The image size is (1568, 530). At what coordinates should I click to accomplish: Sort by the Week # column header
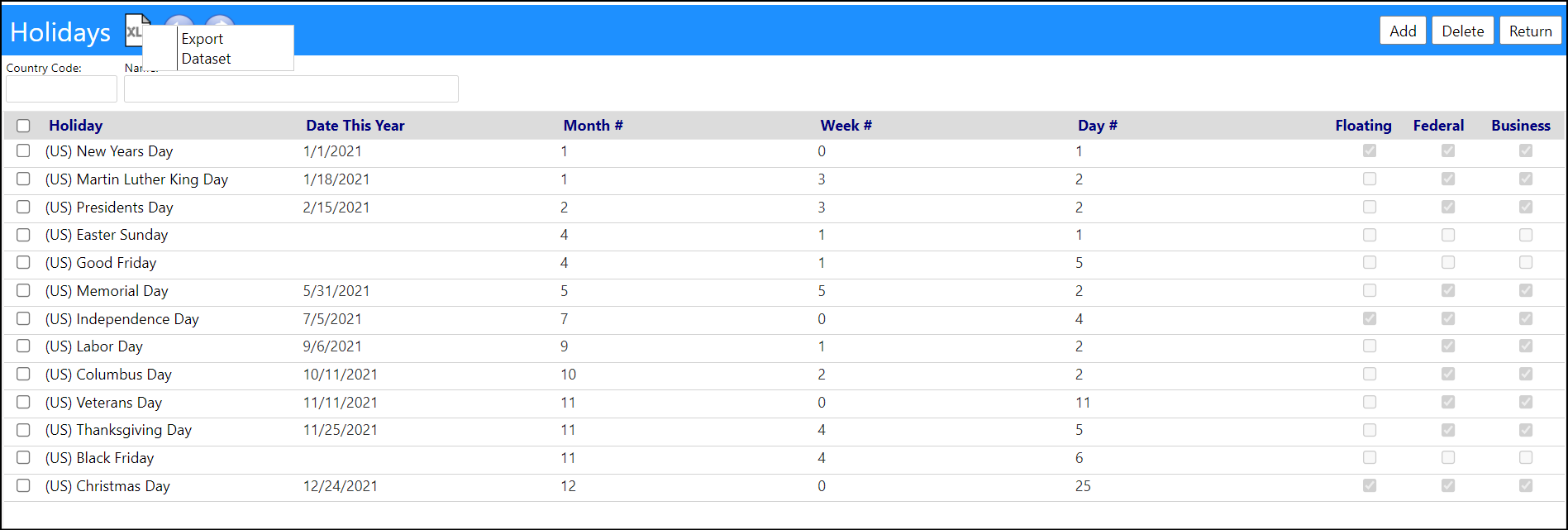tap(846, 126)
